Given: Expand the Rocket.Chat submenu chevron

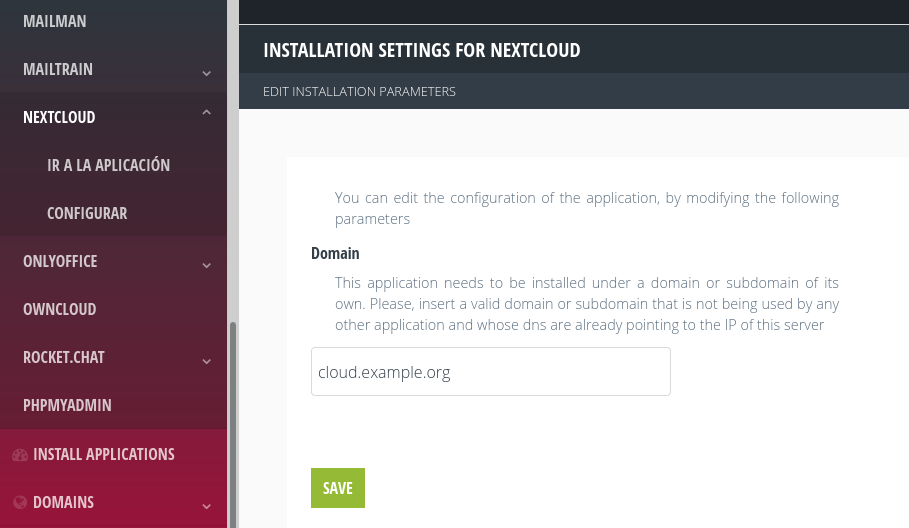Looking at the screenshot, I should click(x=206, y=361).
